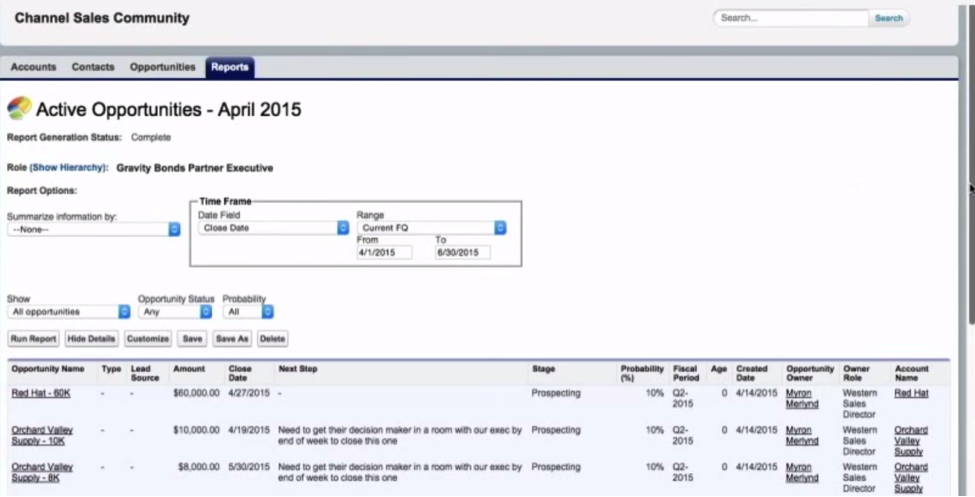Click the Type column header
975x497 pixels.
pos(111,369)
